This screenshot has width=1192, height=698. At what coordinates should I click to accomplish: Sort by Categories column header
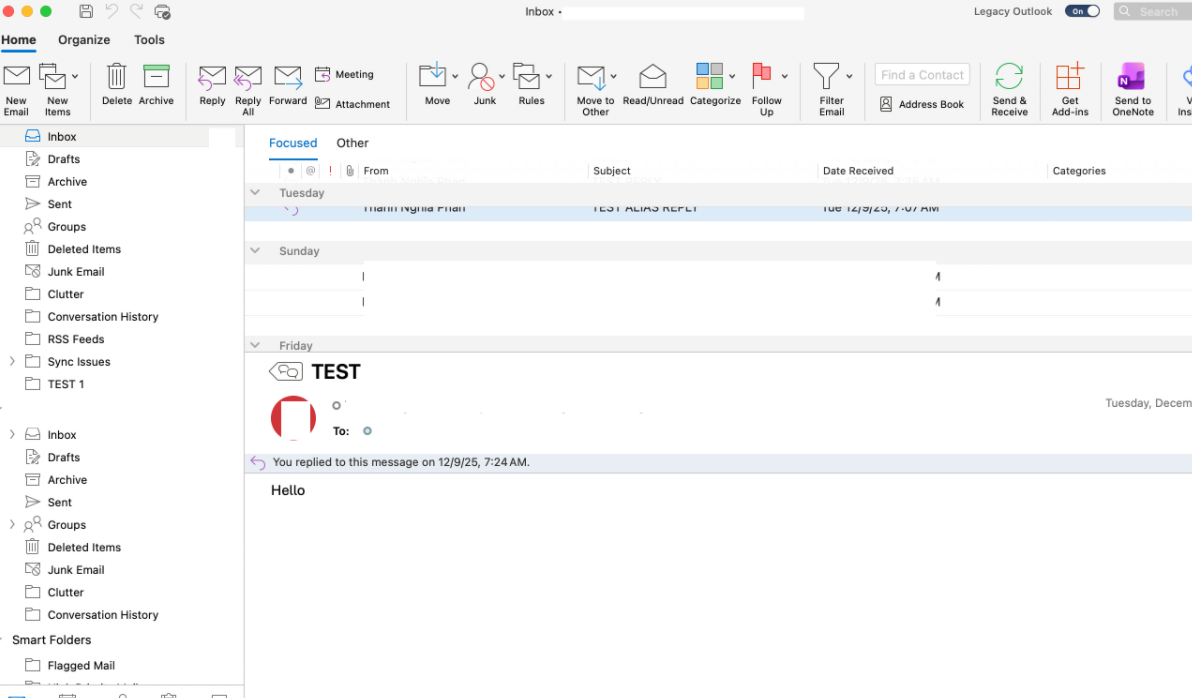[1079, 171]
